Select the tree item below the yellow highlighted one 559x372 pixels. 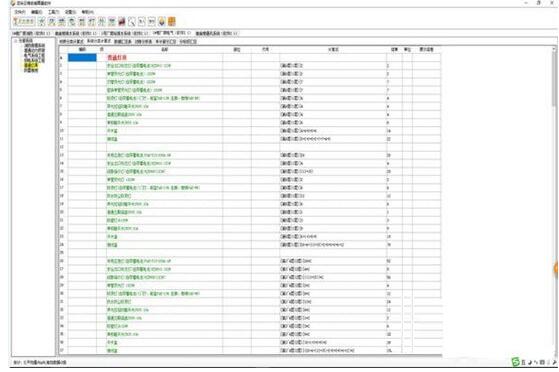pos(31,71)
